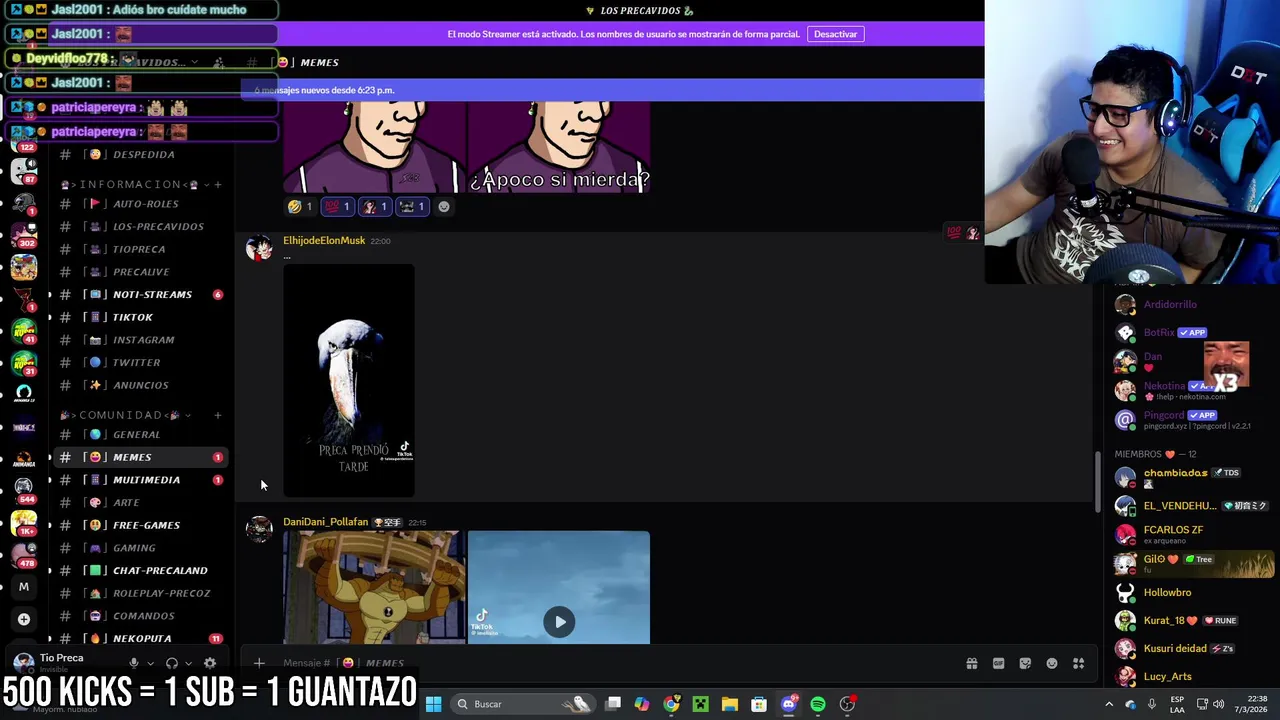Open the server with letter M
The image size is (1280, 720).
click(24, 587)
